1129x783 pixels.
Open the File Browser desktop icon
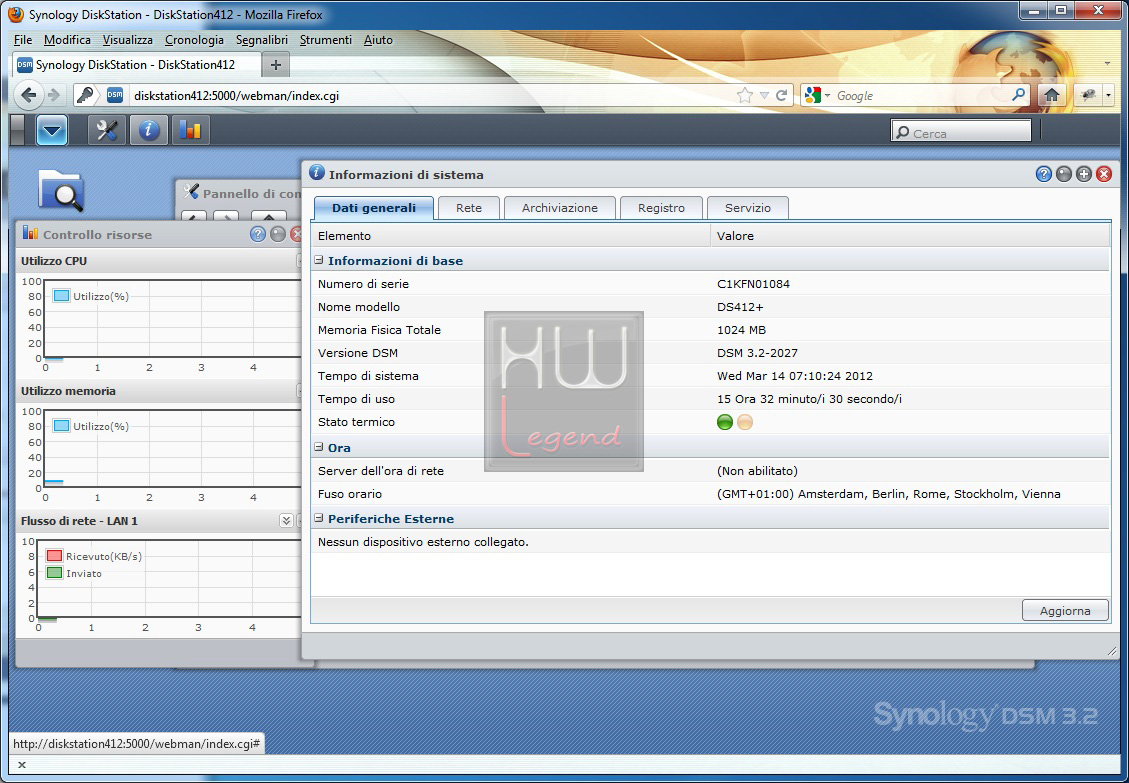(x=61, y=191)
